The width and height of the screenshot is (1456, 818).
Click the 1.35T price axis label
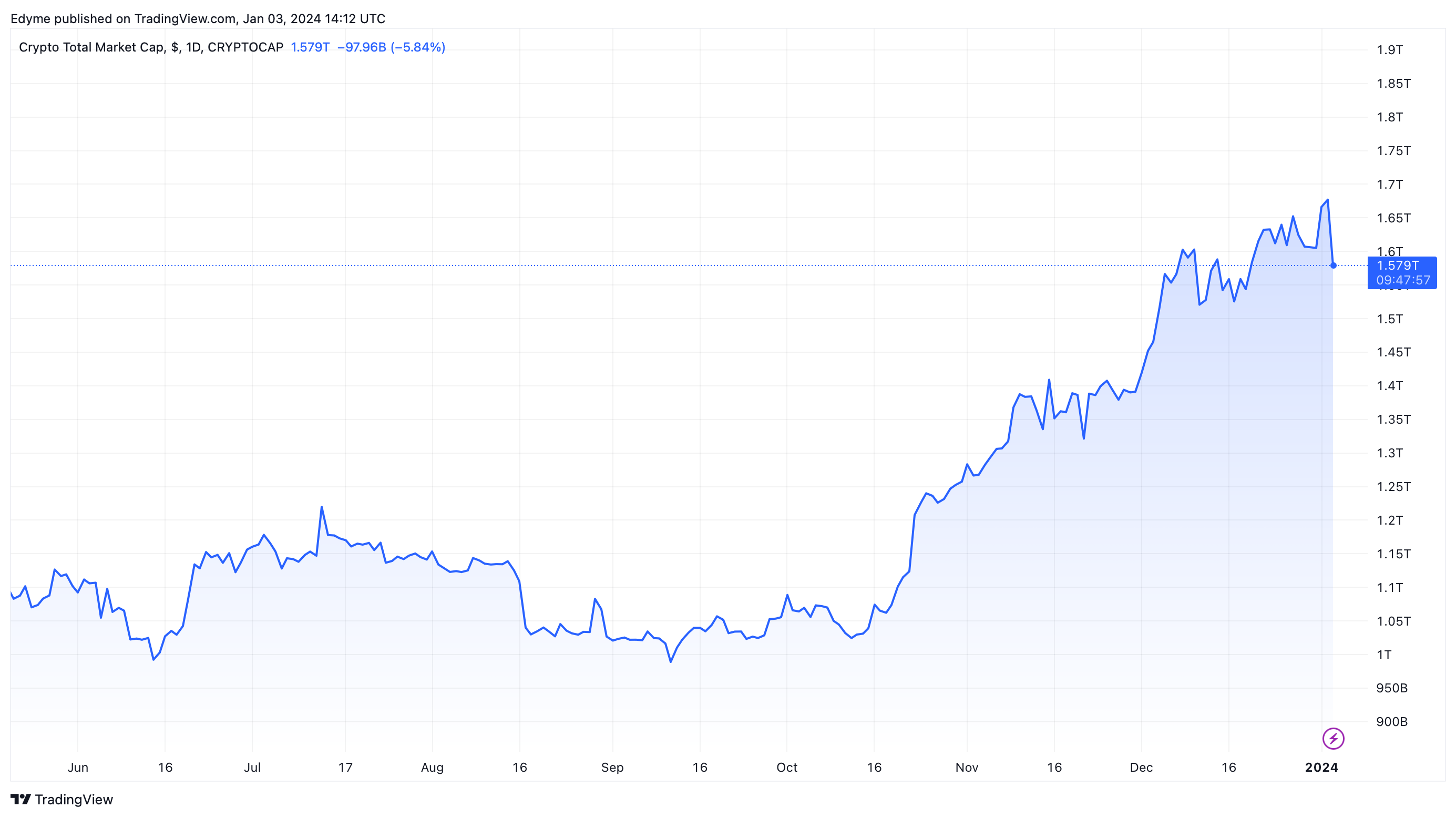[x=1393, y=420]
